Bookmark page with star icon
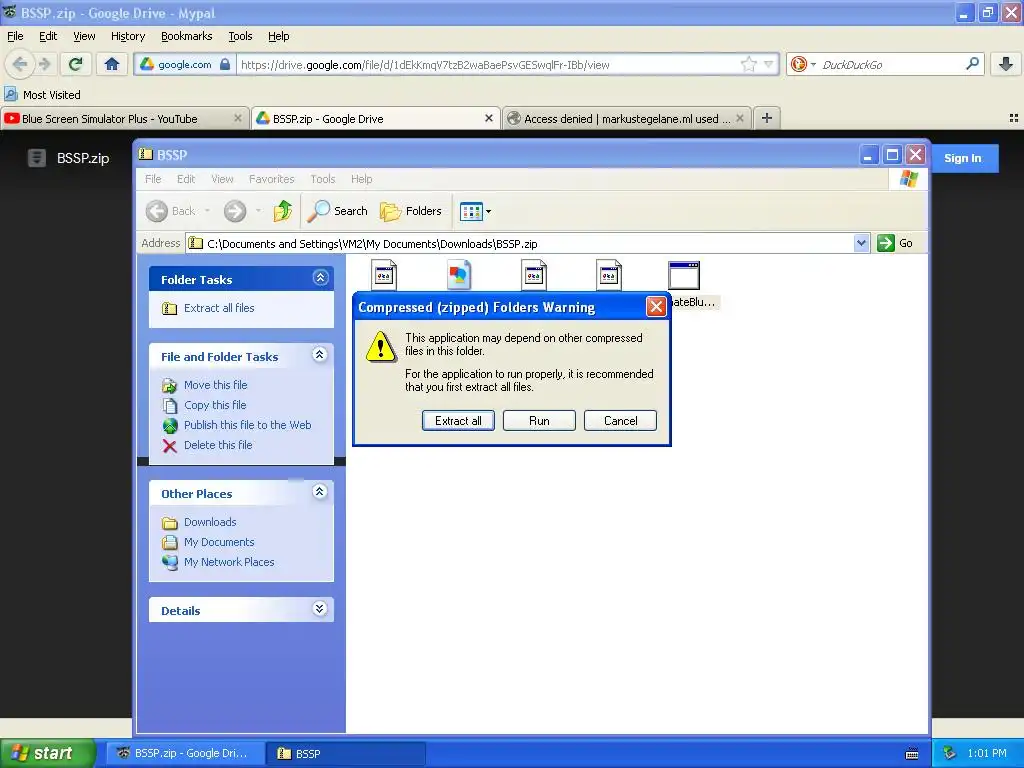The height and width of the screenshot is (768, 1024). [748, 64]
